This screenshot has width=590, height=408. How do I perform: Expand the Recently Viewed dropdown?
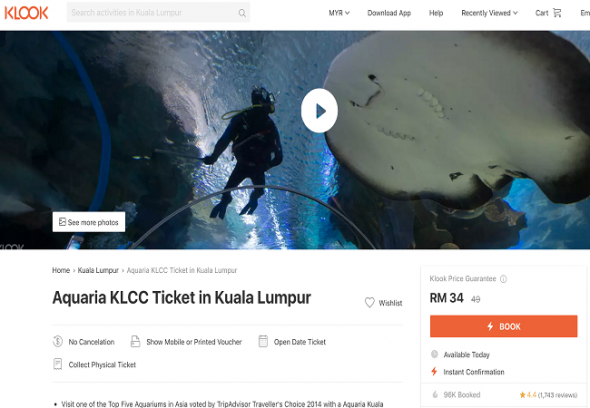pyautogui.click(x=490, y=13)
